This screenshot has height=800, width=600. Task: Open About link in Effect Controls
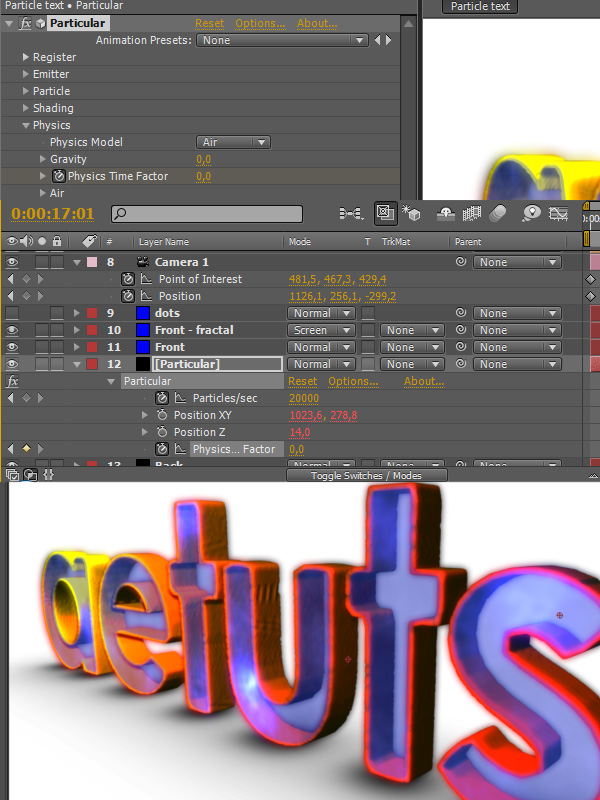[x=317, y=23]
